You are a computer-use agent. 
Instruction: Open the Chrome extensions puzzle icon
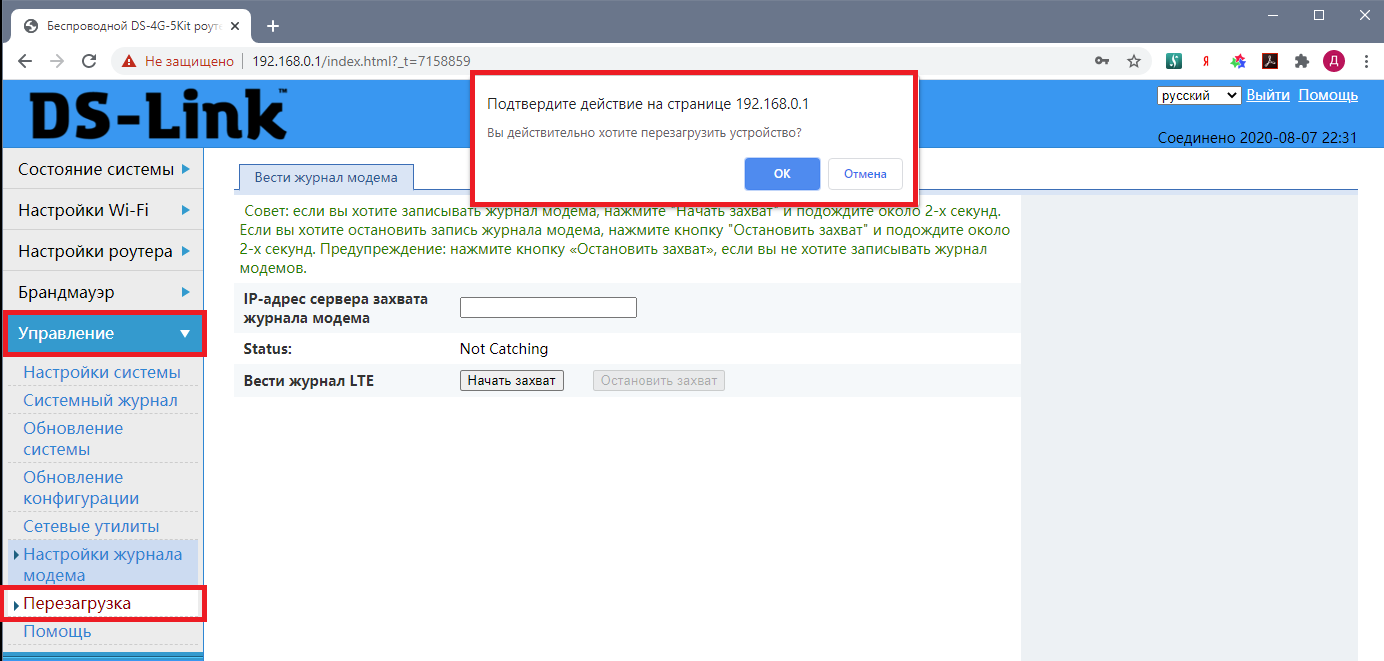(1301, 61)
